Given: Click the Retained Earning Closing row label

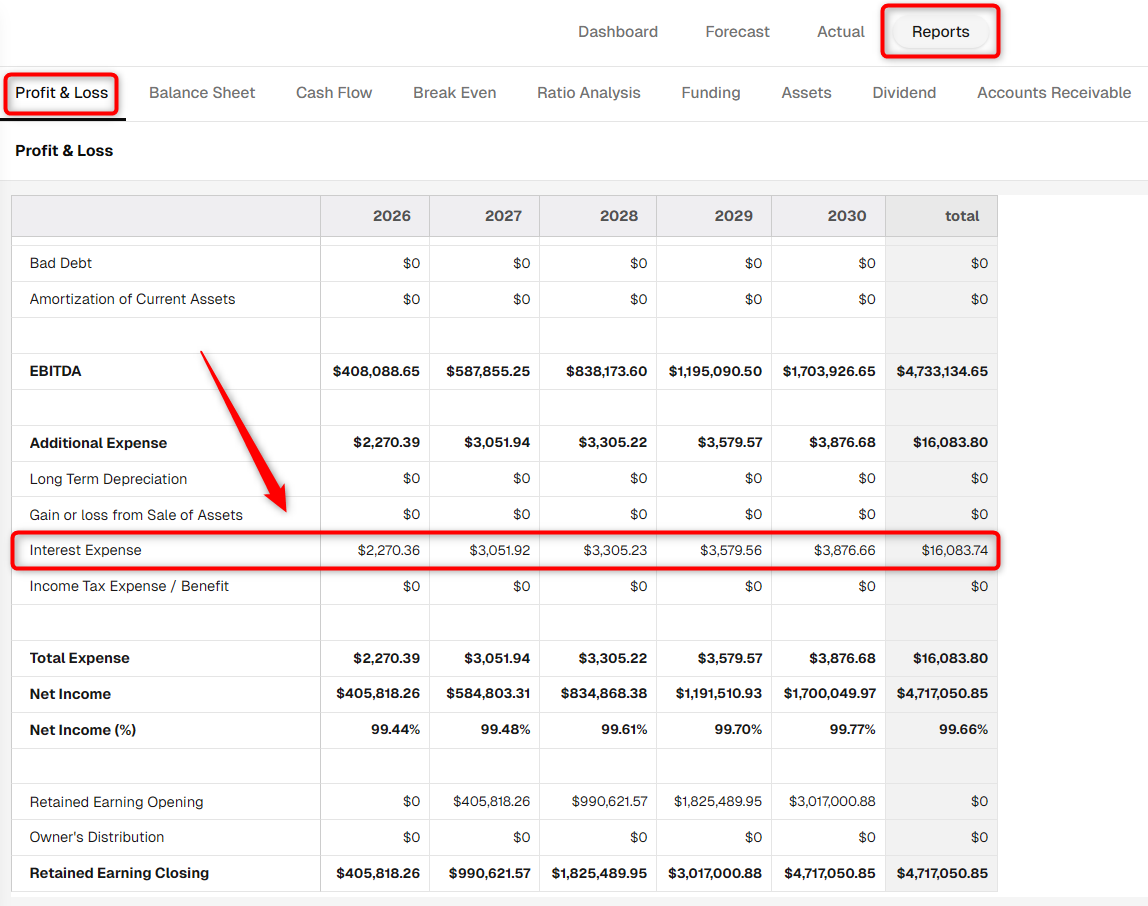Looking at the screenshot, I should tap(119, 873).
